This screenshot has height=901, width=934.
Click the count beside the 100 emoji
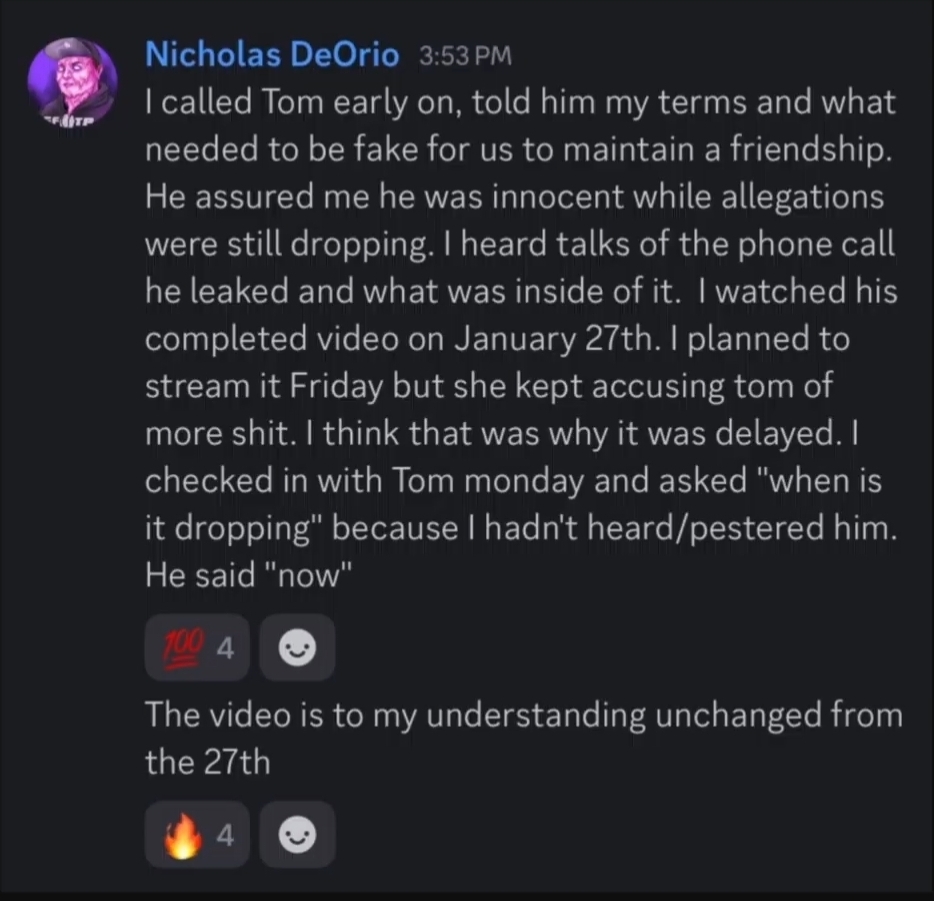click(x=225, y=649)
